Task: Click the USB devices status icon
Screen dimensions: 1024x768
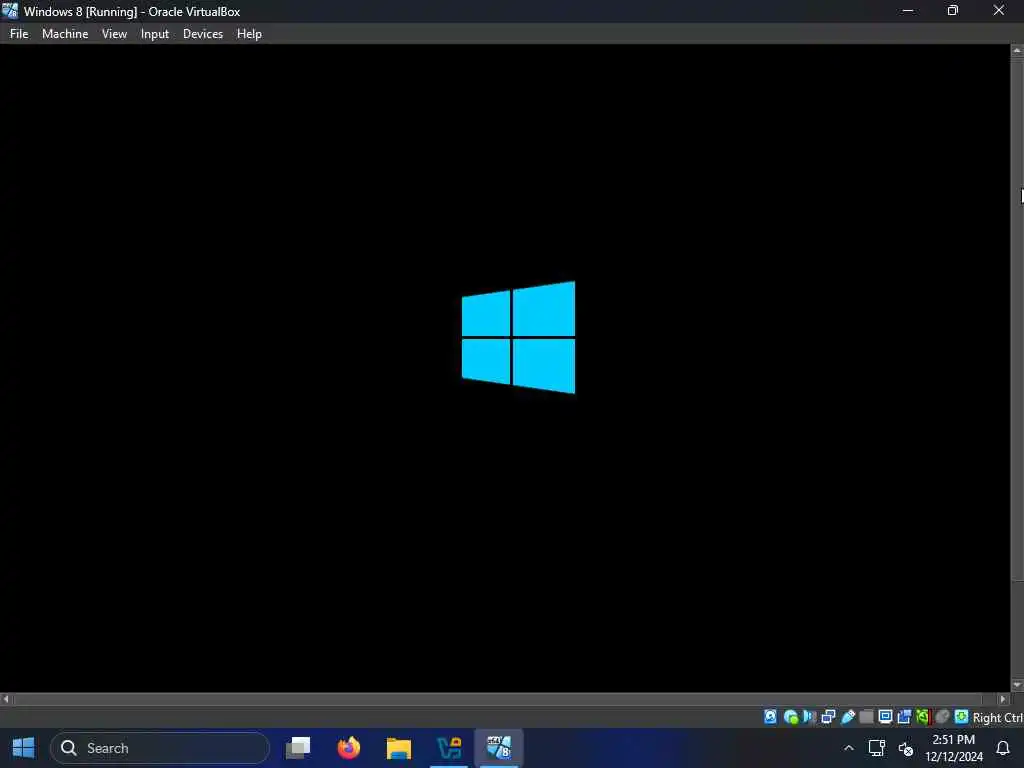Action: (848, 717)
